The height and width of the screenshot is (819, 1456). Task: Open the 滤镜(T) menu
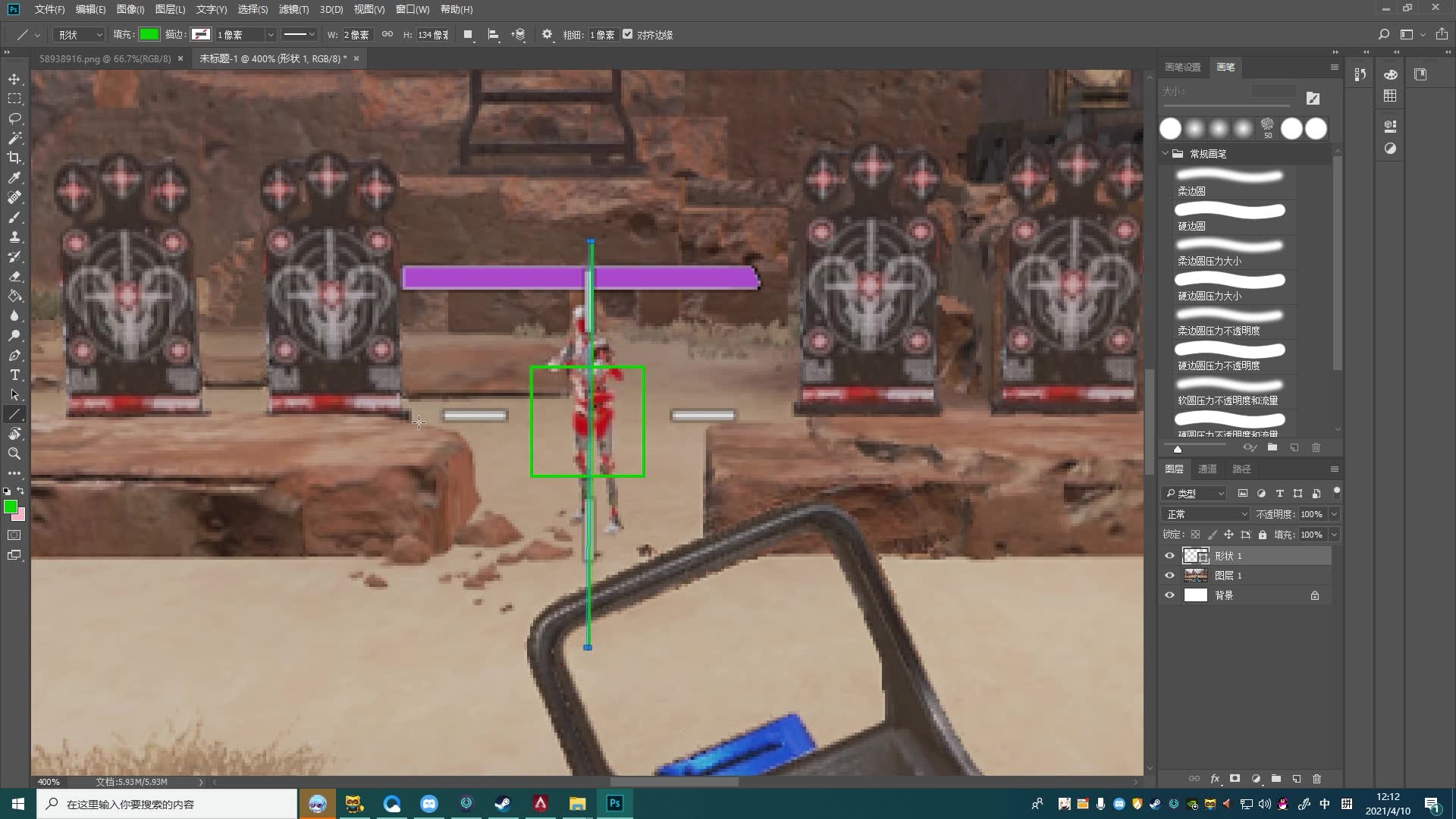[293, 9]
